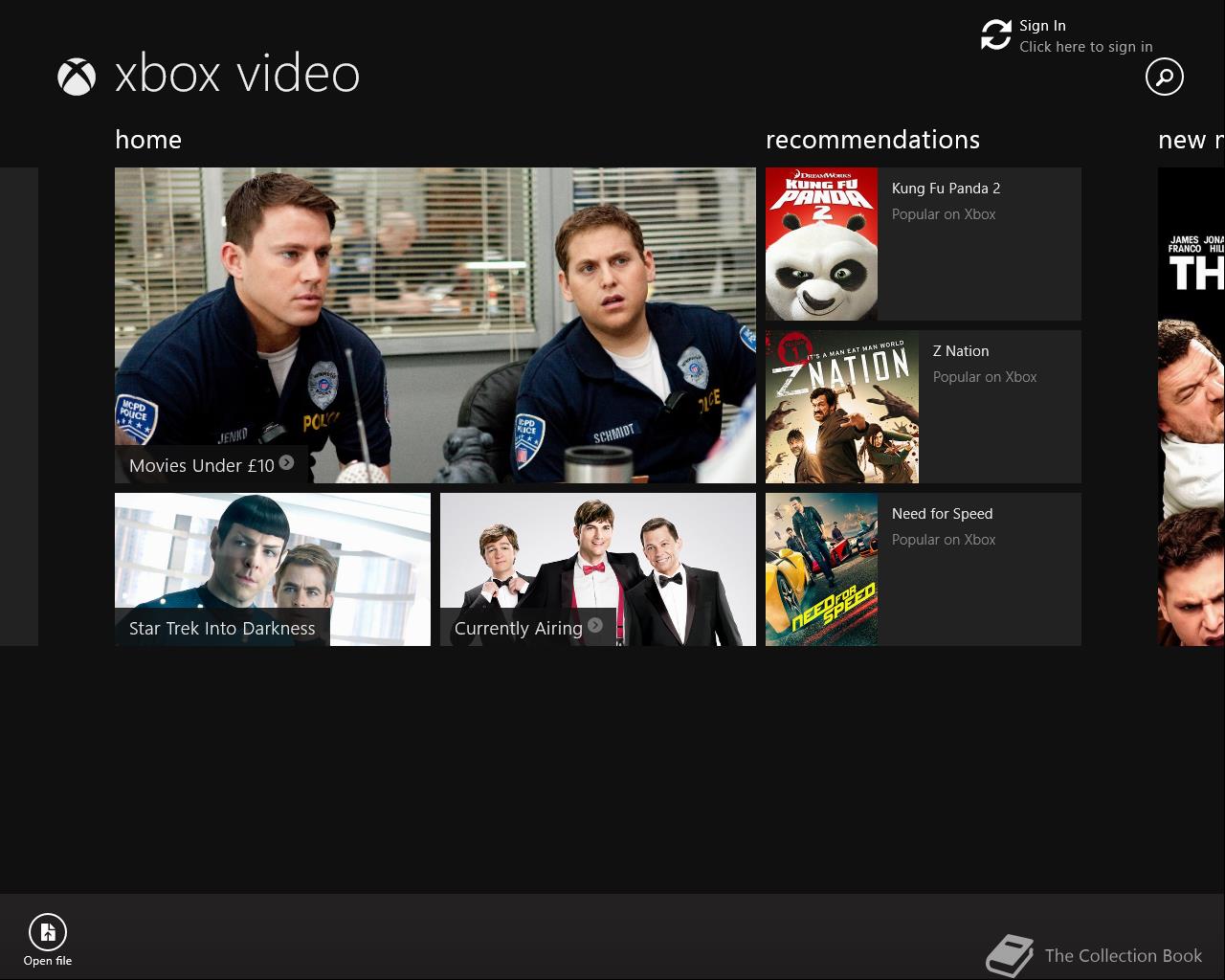
Task: Open the recommendations section heading
Action: pos(873,140)
